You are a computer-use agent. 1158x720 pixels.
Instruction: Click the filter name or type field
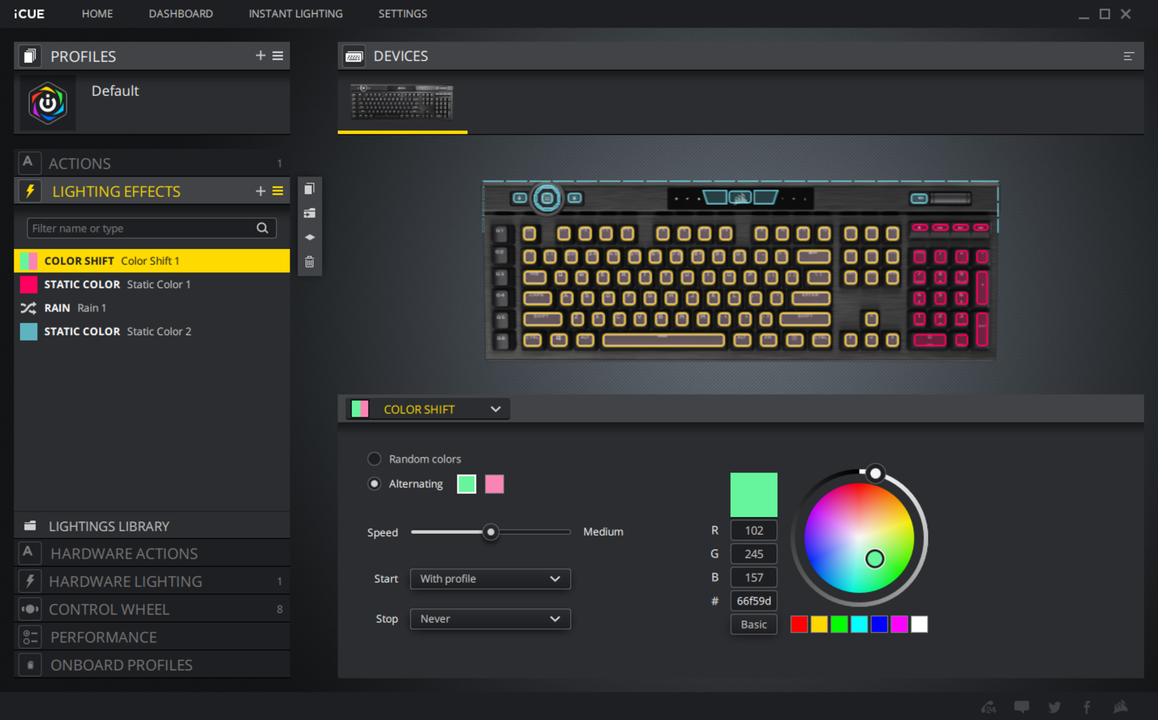tap(151, 228)
